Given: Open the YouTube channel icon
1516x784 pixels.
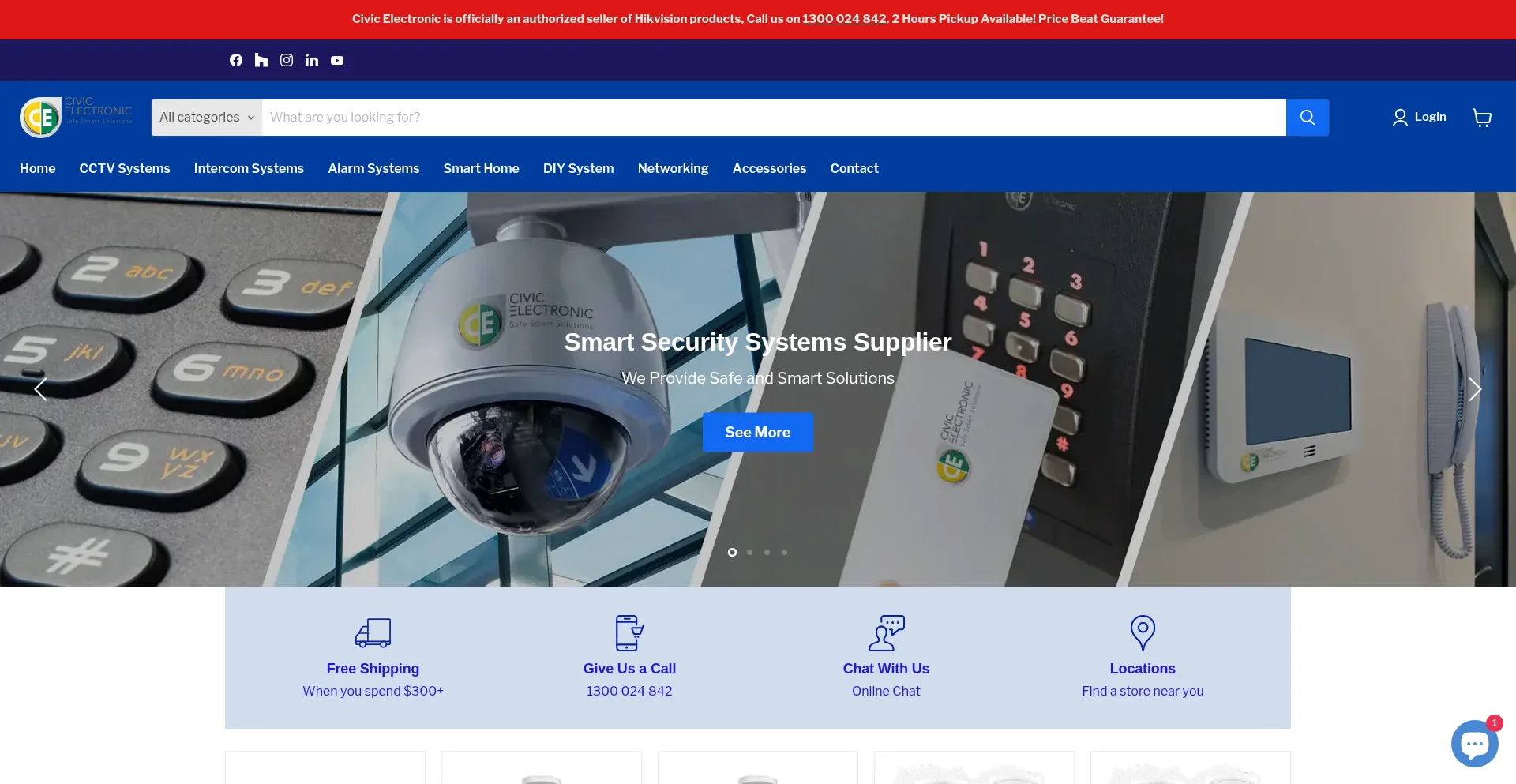Looking at the screenshot, I should point(336,60).
